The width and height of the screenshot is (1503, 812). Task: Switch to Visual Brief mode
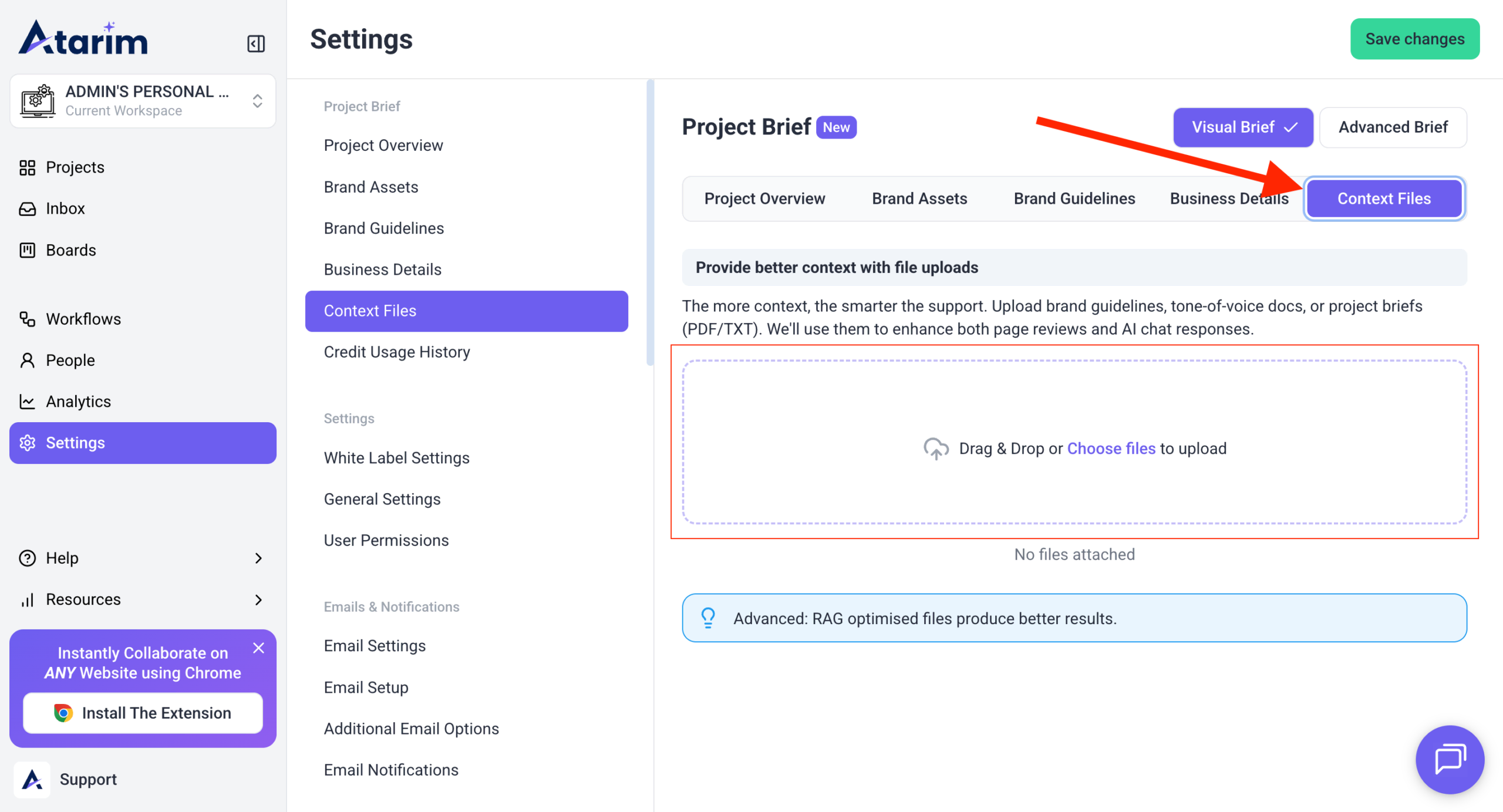pos(1242,127)
